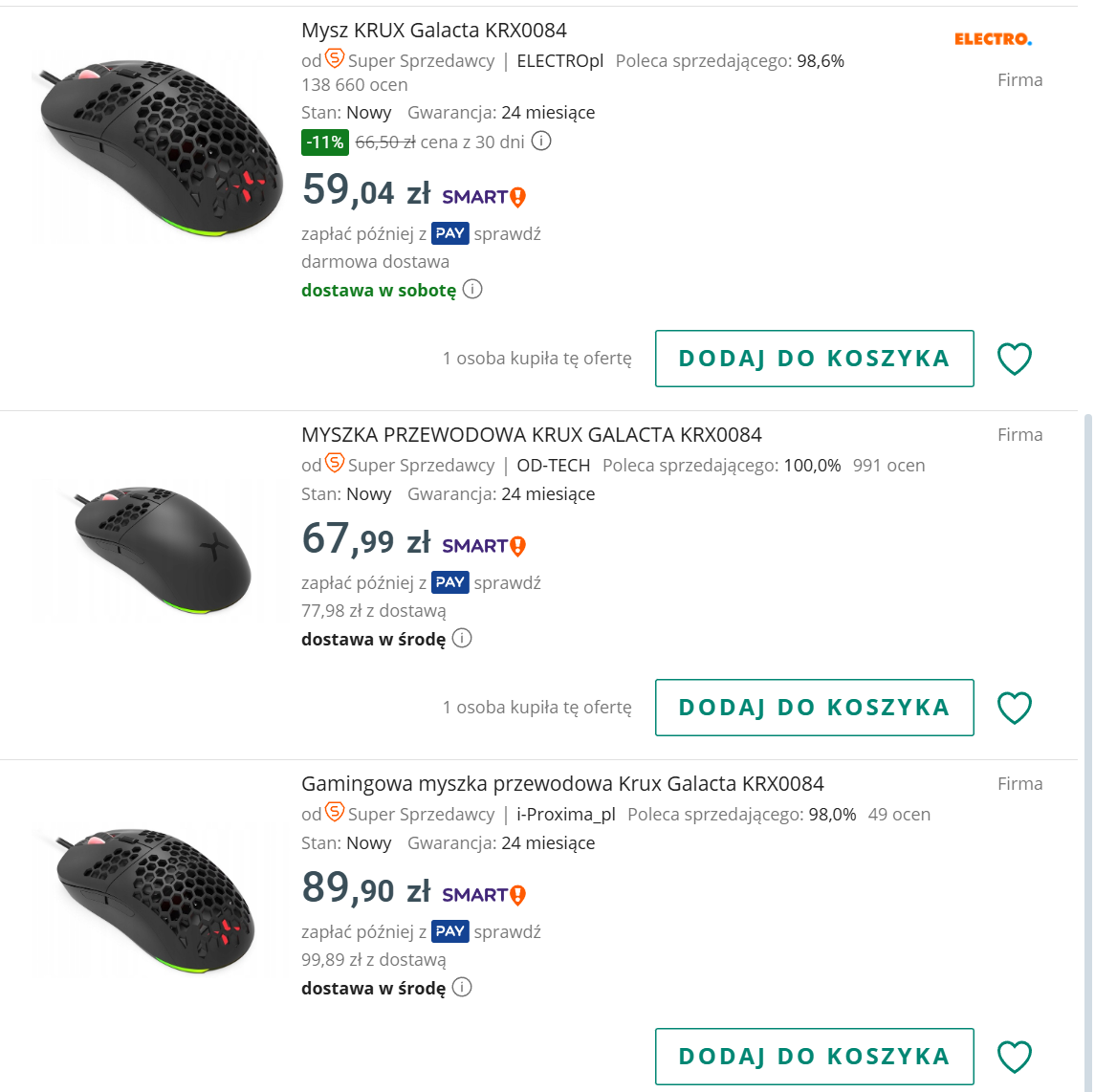Click 'sprawdź' link on 89,90 zł offer

coord(507,931)
